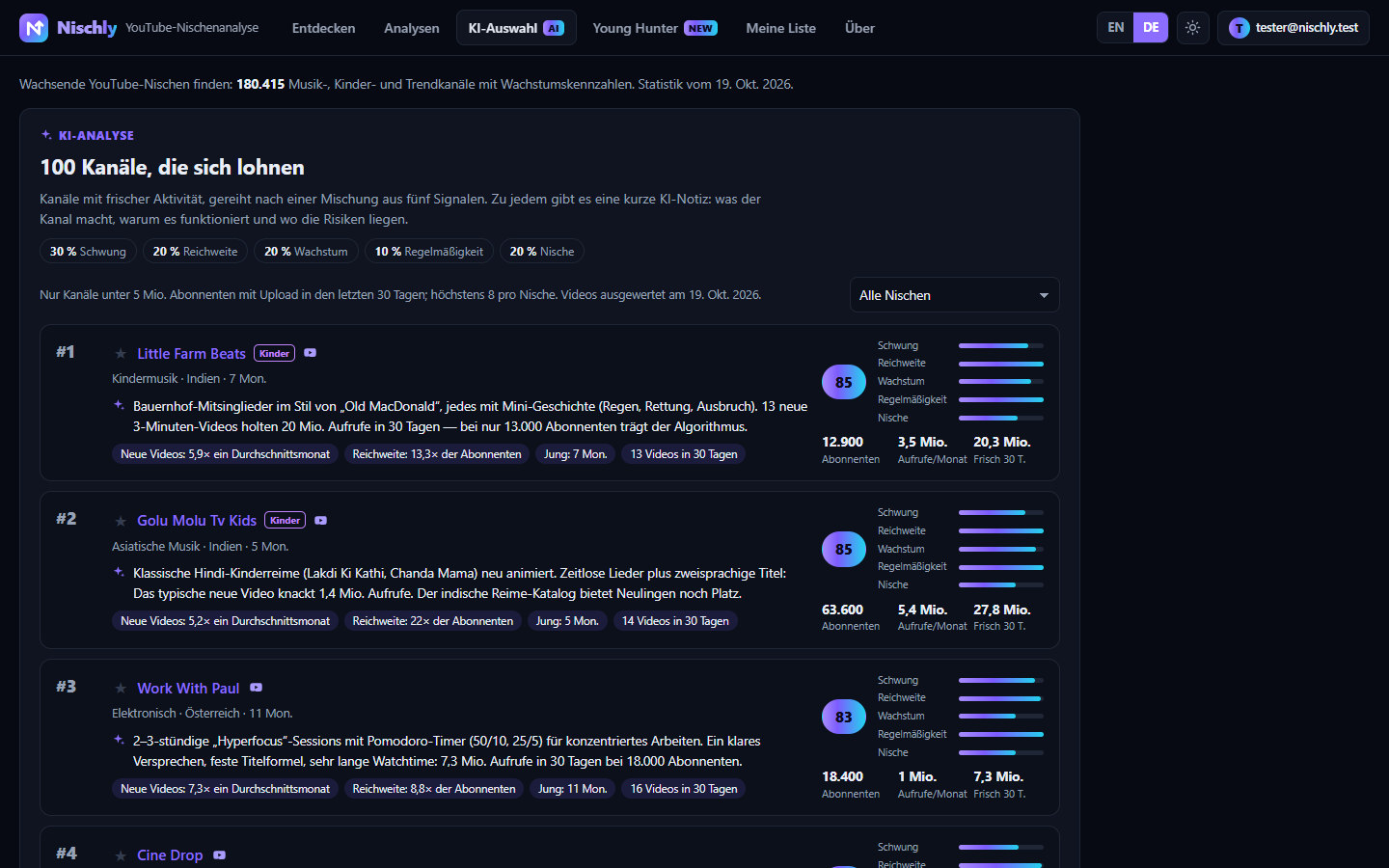
Task: Select the KI-Auswahl tab
Action: (516, 28)
